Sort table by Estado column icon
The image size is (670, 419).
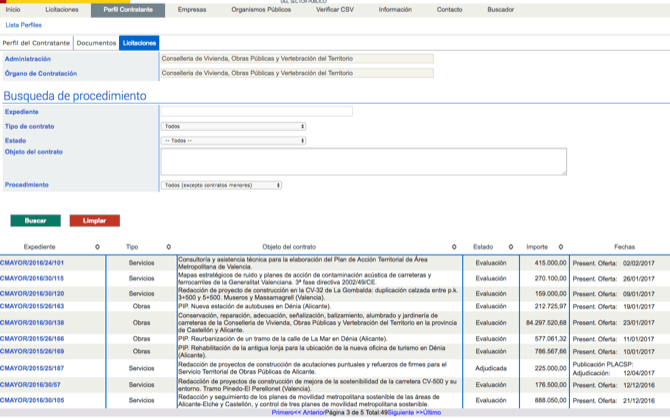[511, 247]
